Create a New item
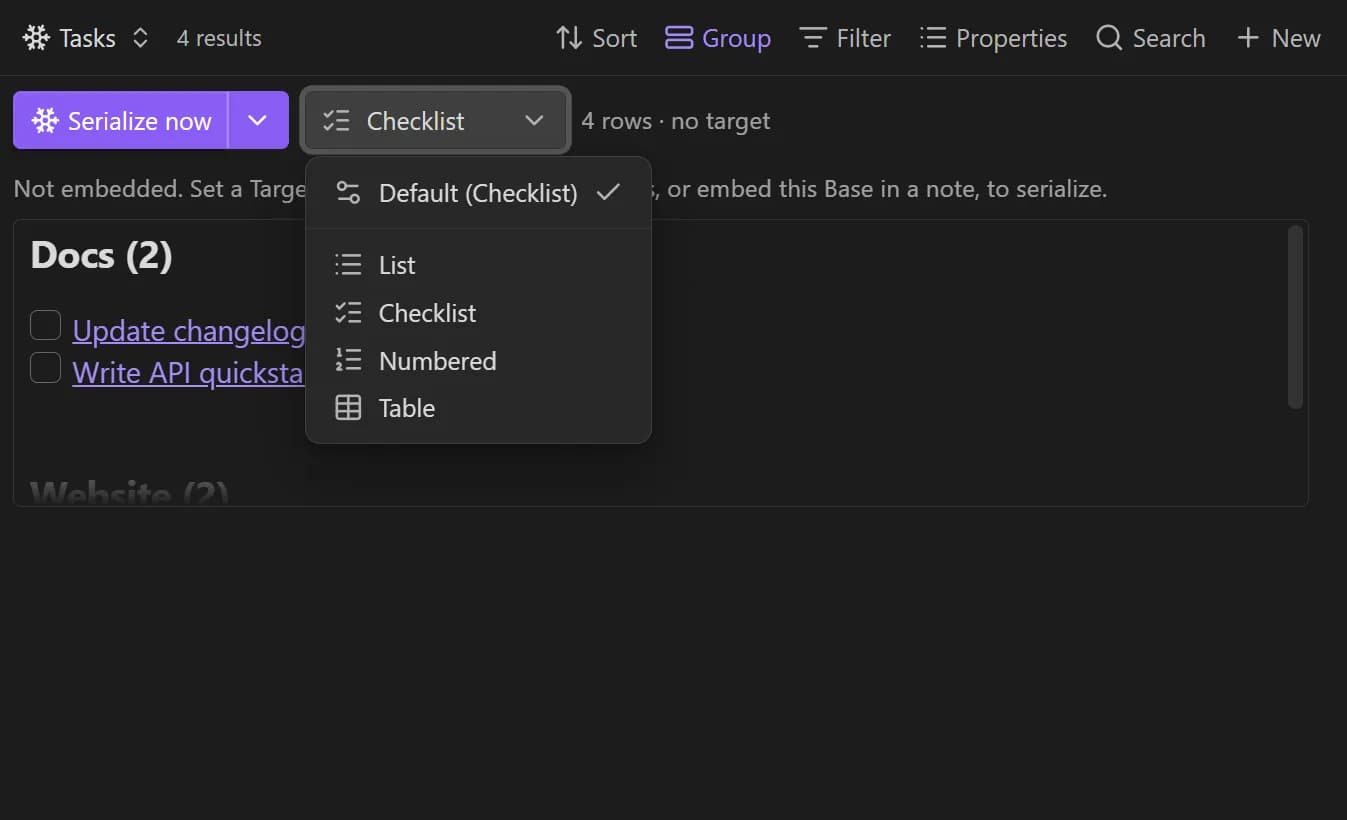 [1279, 38]
